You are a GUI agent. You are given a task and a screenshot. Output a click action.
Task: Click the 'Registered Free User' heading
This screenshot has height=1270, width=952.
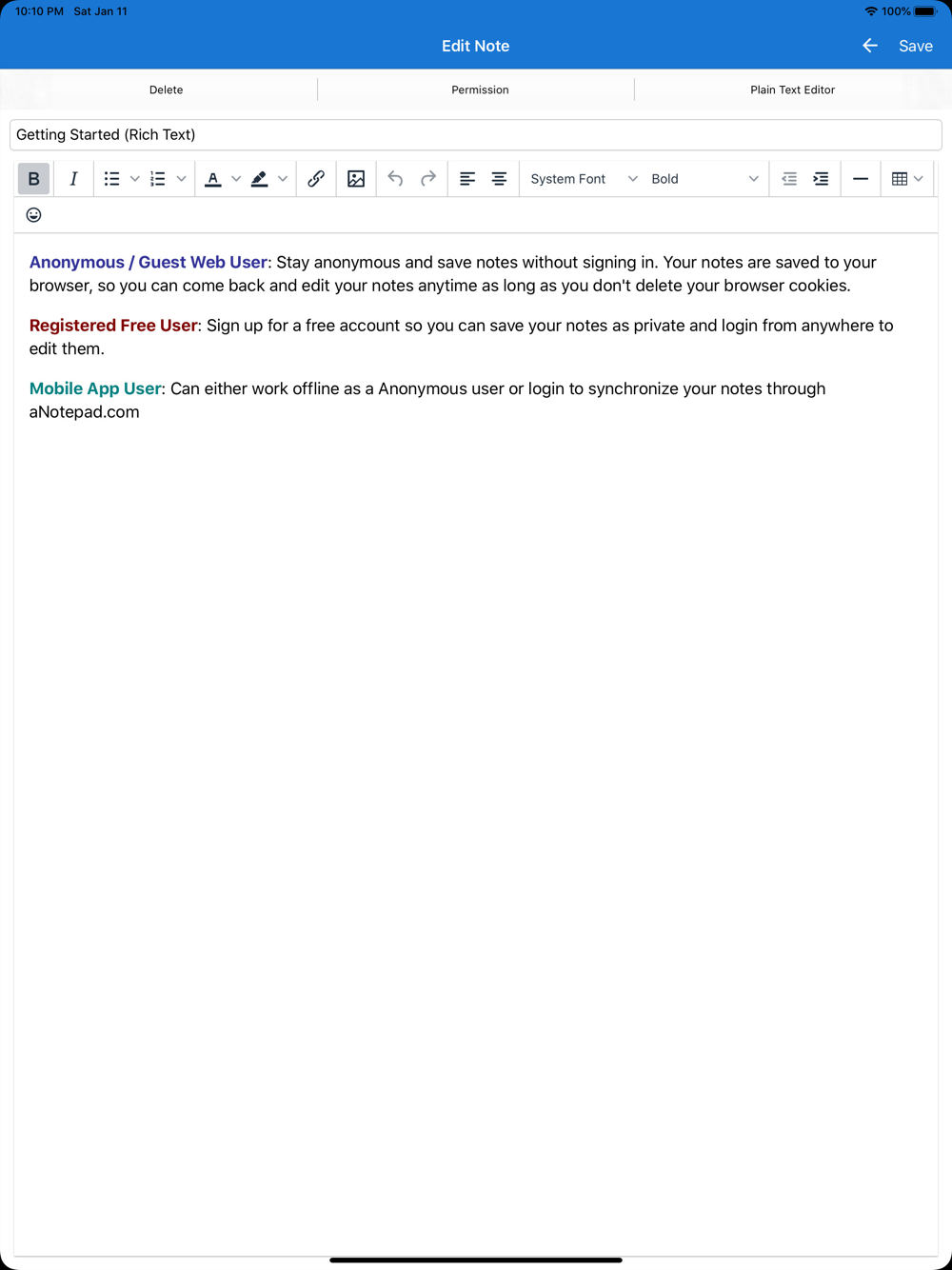pos(113,326)
